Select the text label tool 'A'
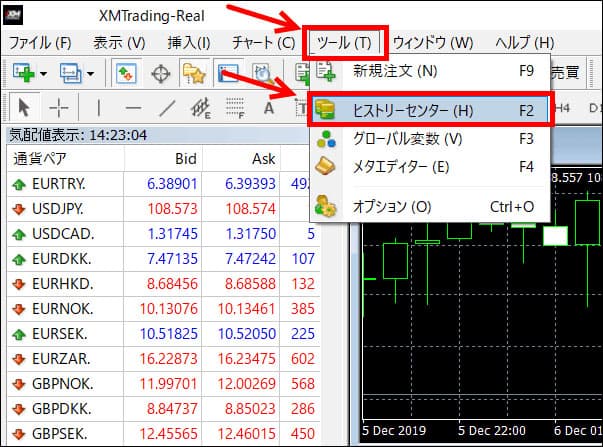 tap(268, 108)
